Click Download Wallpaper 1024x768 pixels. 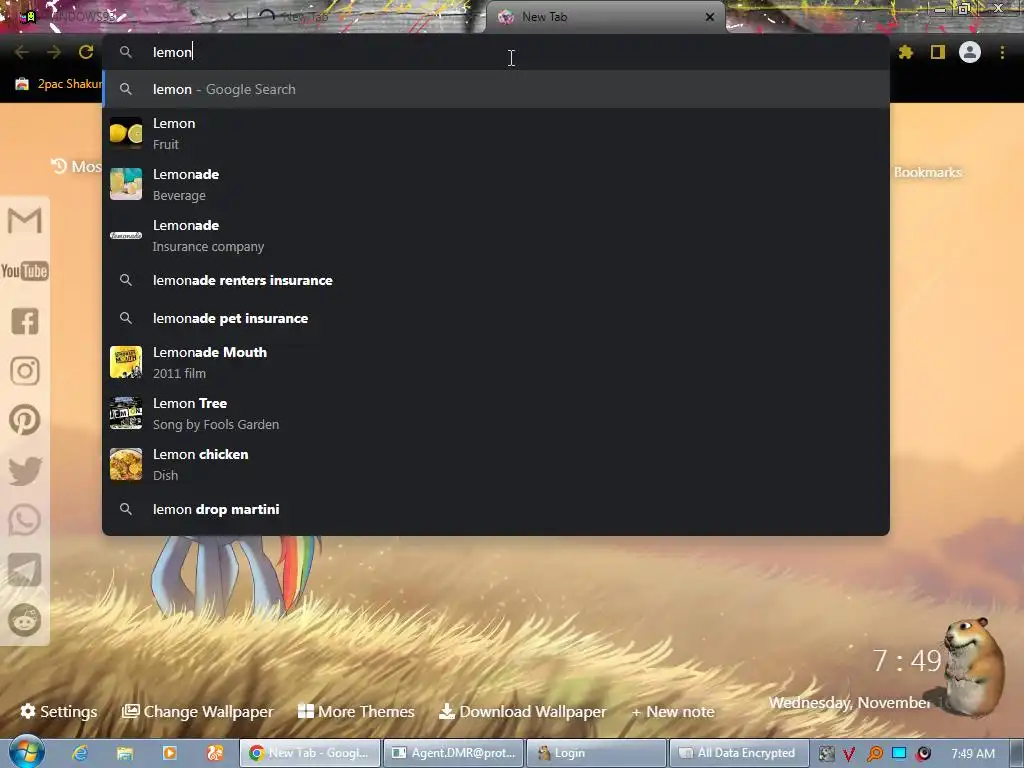pos(522,711)
